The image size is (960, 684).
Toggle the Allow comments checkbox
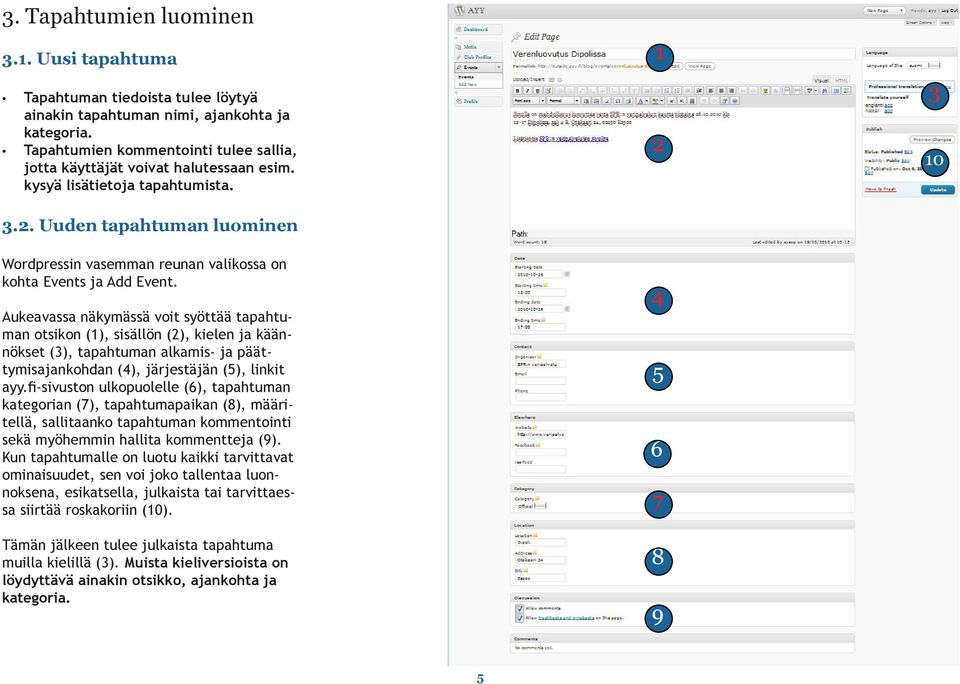[x=520, y=609]
